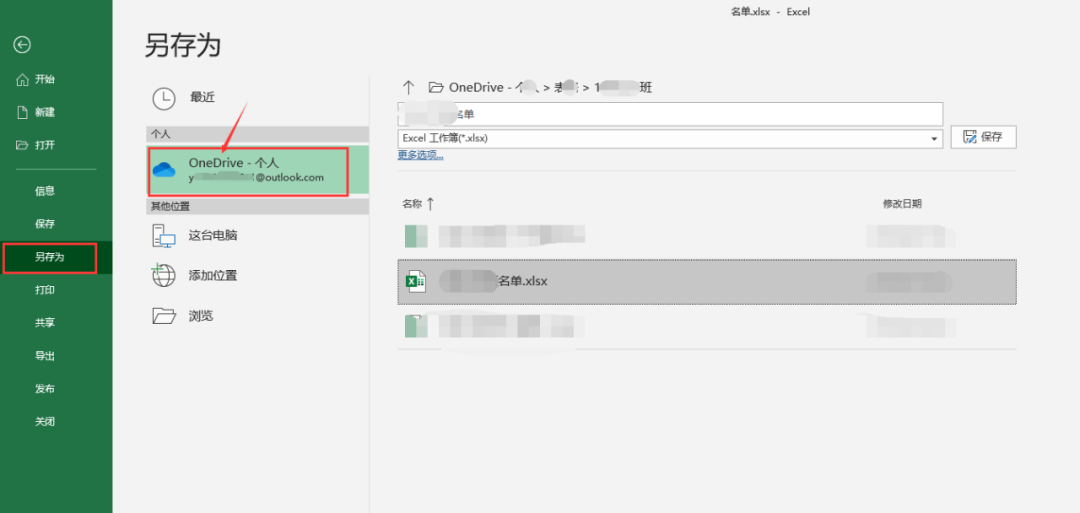This screenshot has height=513, width=1080.
Task: Open the 共享 page
Action: tap(45, 323)
